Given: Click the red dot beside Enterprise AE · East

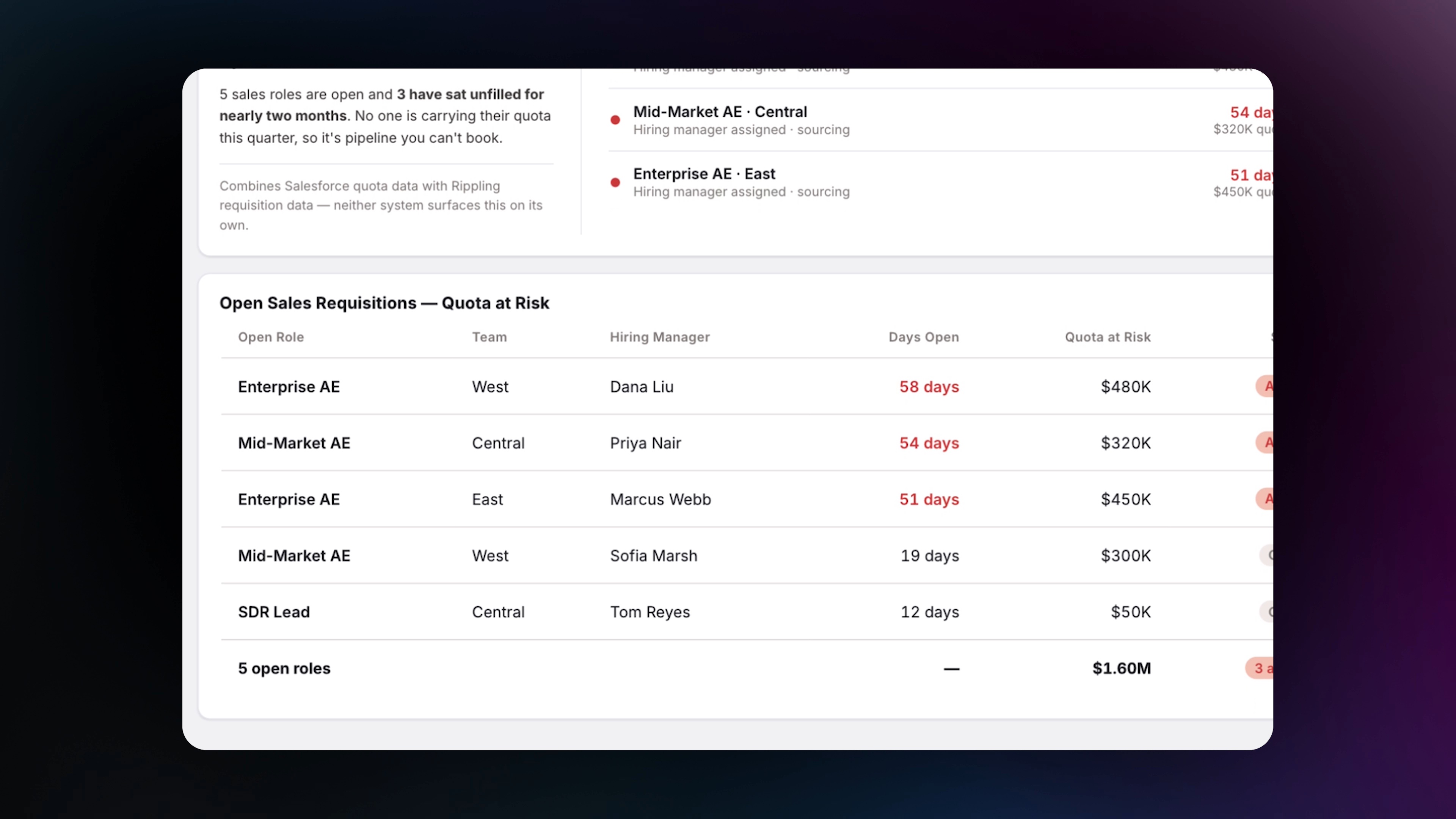Looking at the screenshot, I should point(615,182).
